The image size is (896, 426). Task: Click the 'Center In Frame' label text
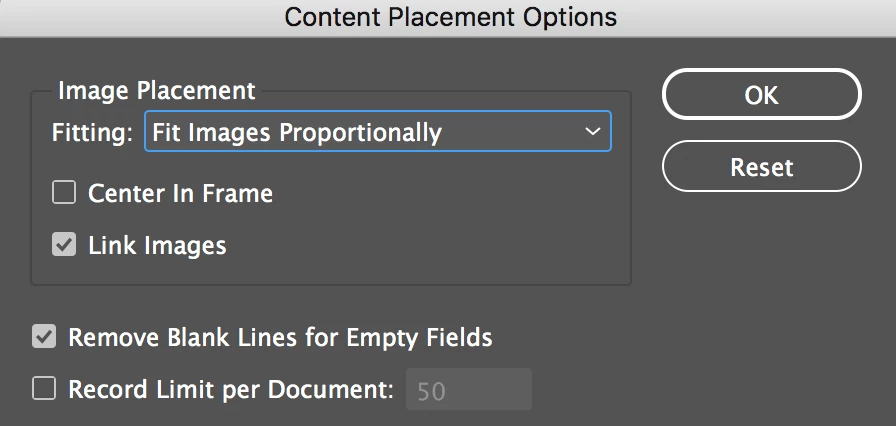coord(180,193)
